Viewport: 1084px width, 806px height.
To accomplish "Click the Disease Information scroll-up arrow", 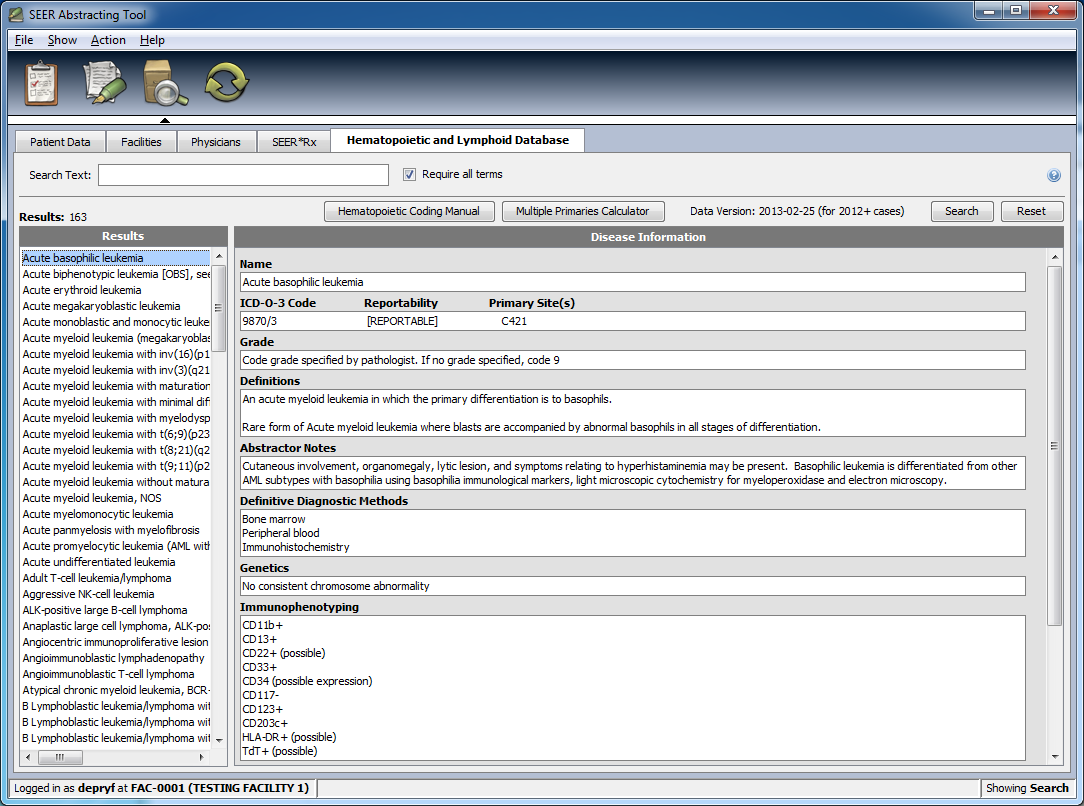I will pos(1054,257).
